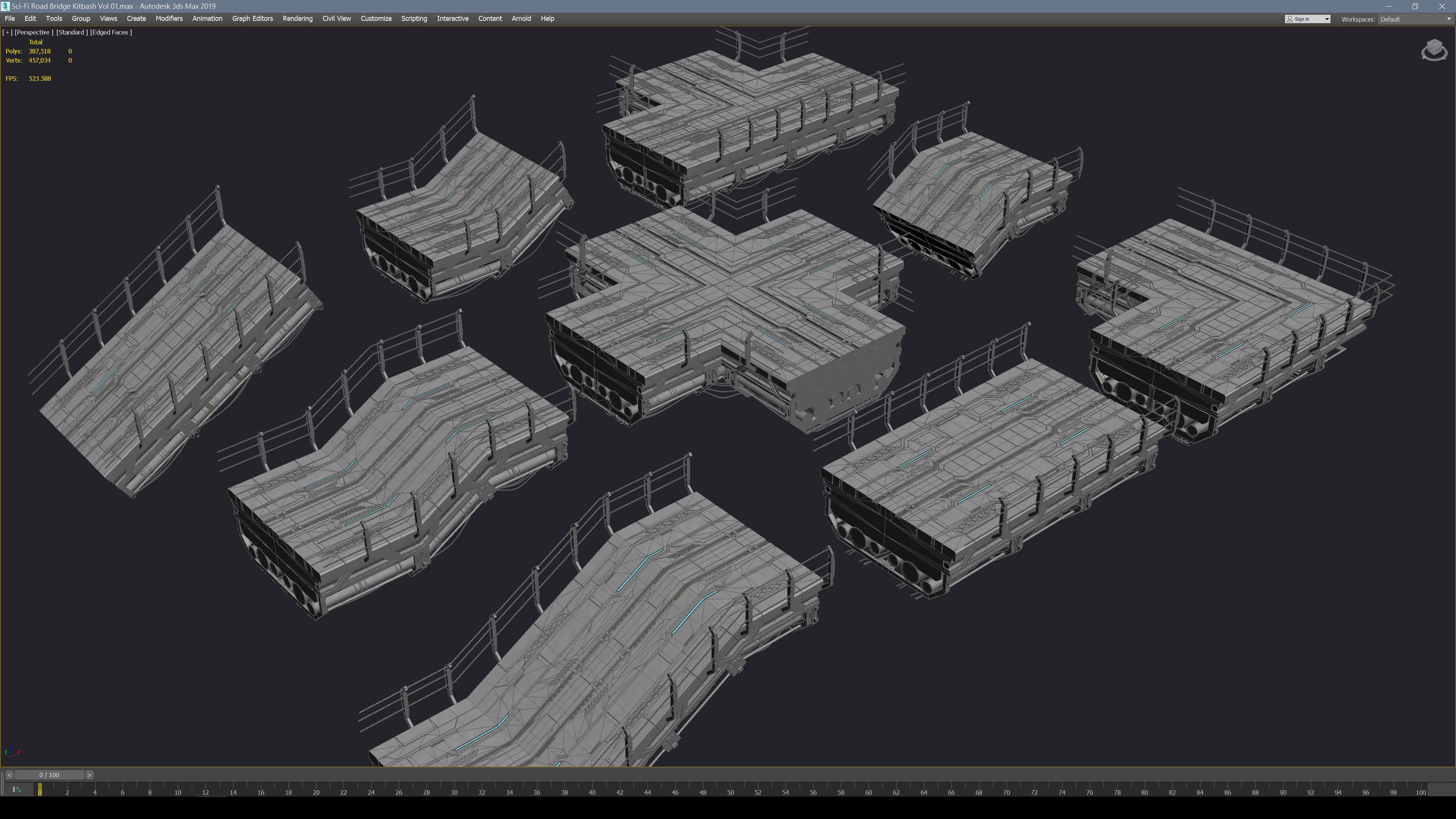Restore down the 3ds Max window

pos(1415,6)
